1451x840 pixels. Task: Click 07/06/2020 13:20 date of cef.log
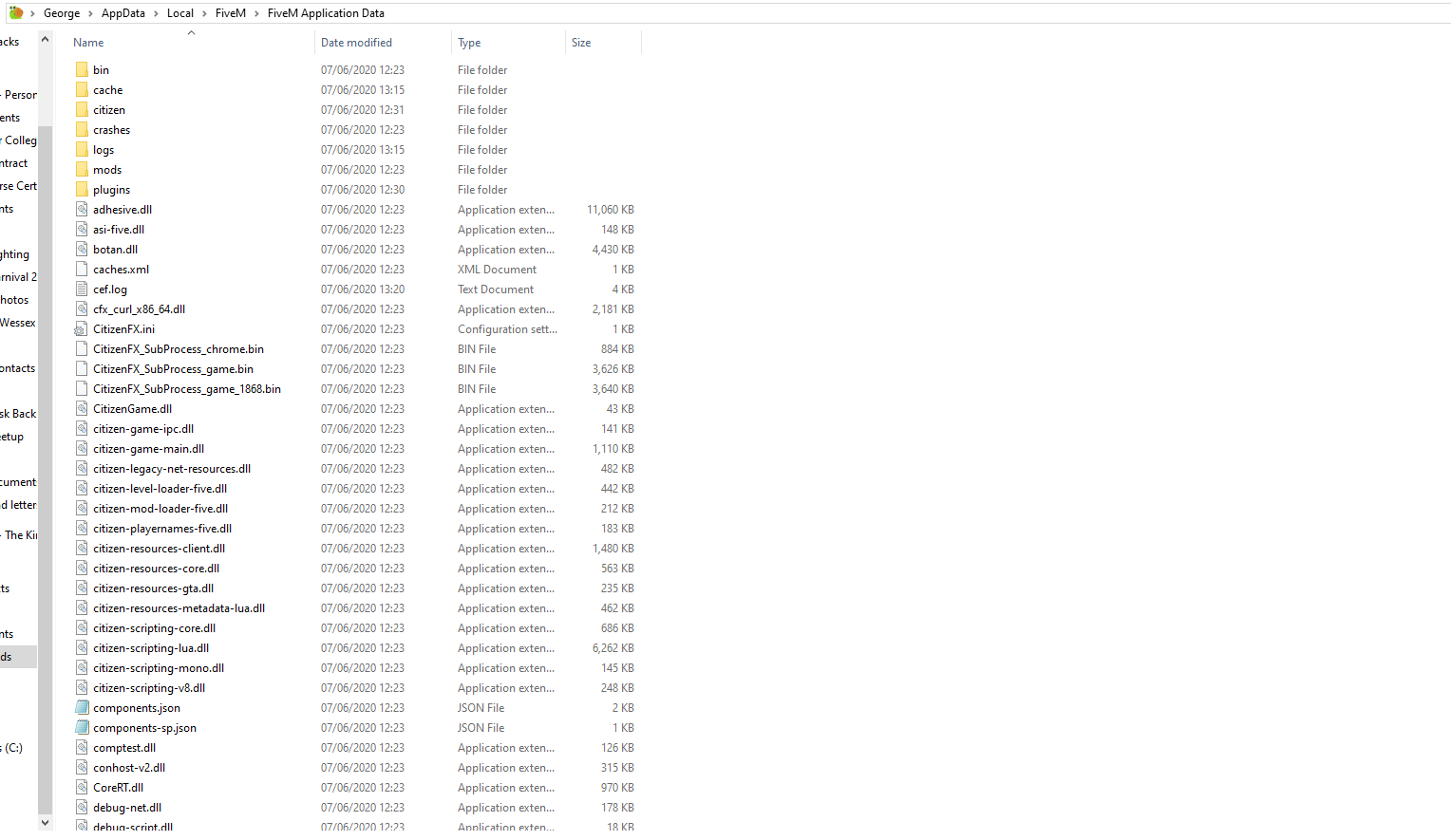pyautogui.click(x=363, y=289)
